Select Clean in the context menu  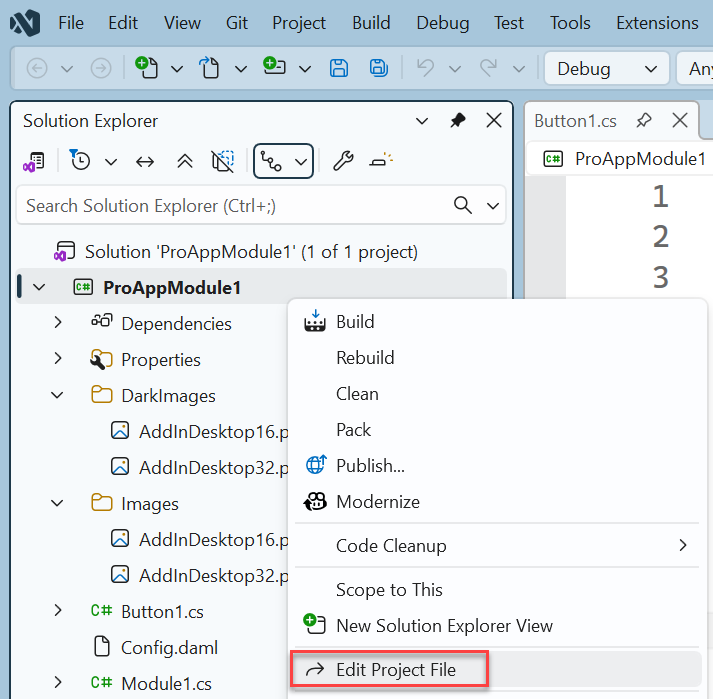497,394
